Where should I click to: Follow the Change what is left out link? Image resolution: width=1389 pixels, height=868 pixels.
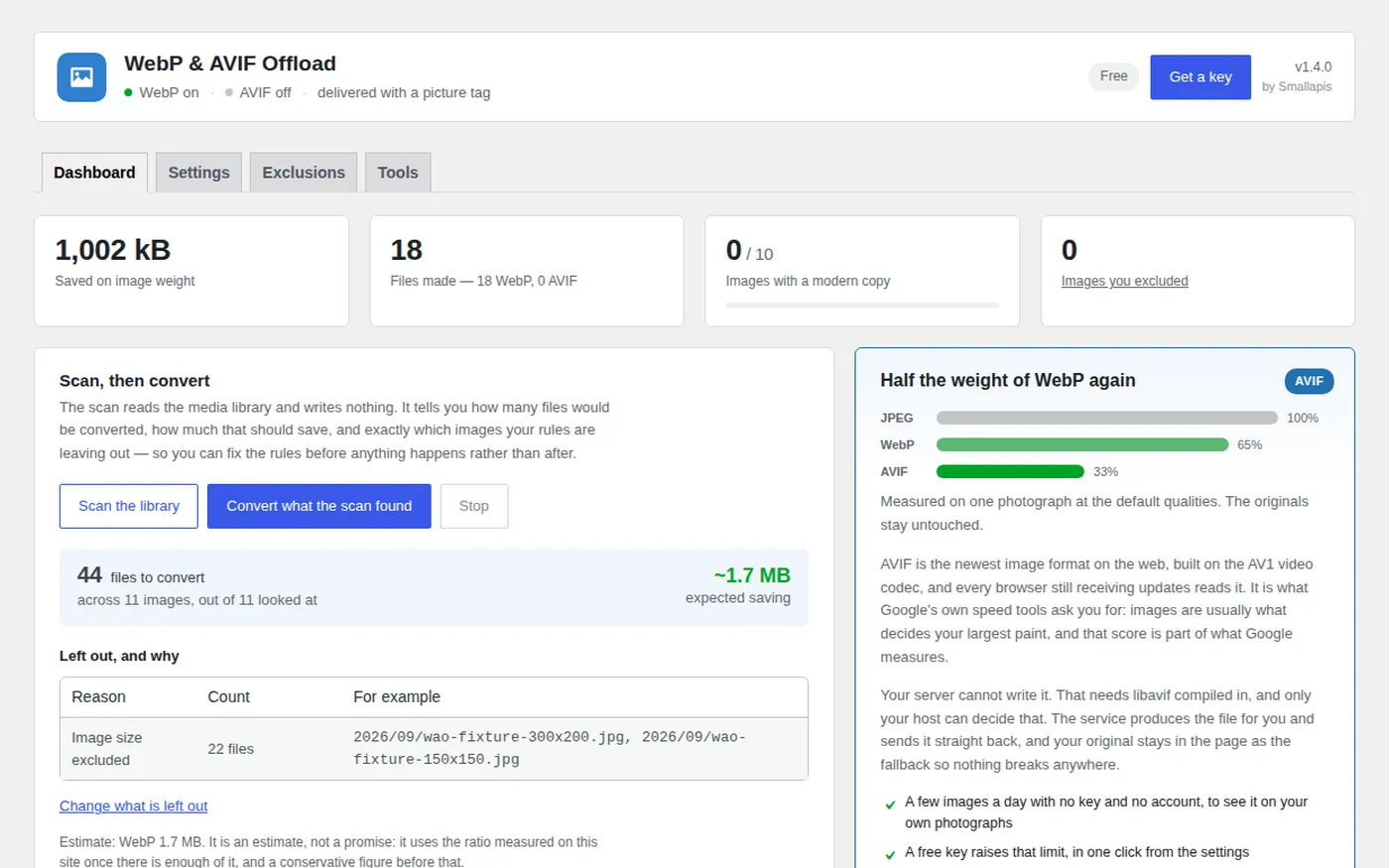pyautogui.click(x=133, y=806)
